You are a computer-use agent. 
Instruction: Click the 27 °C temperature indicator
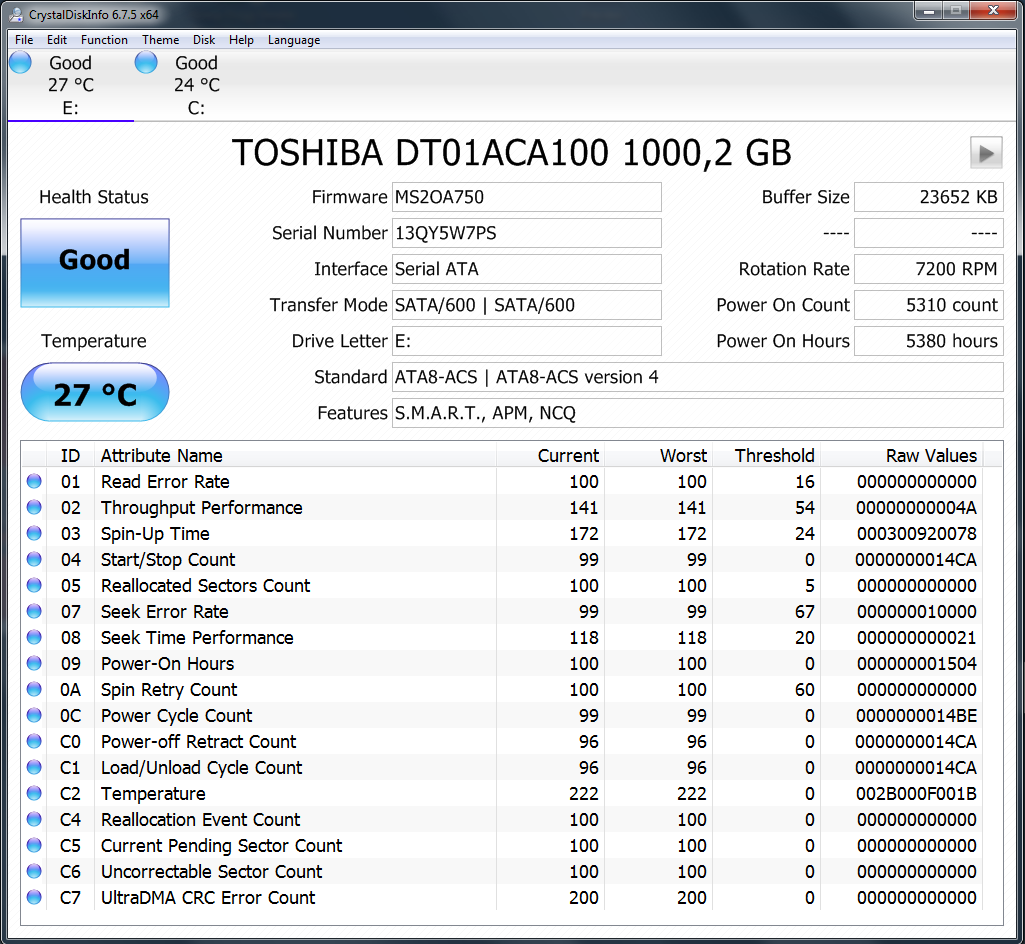(95, 392)
